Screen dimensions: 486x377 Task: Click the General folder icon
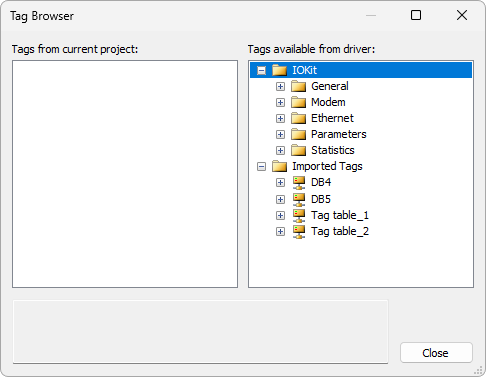tap(298, 86)
